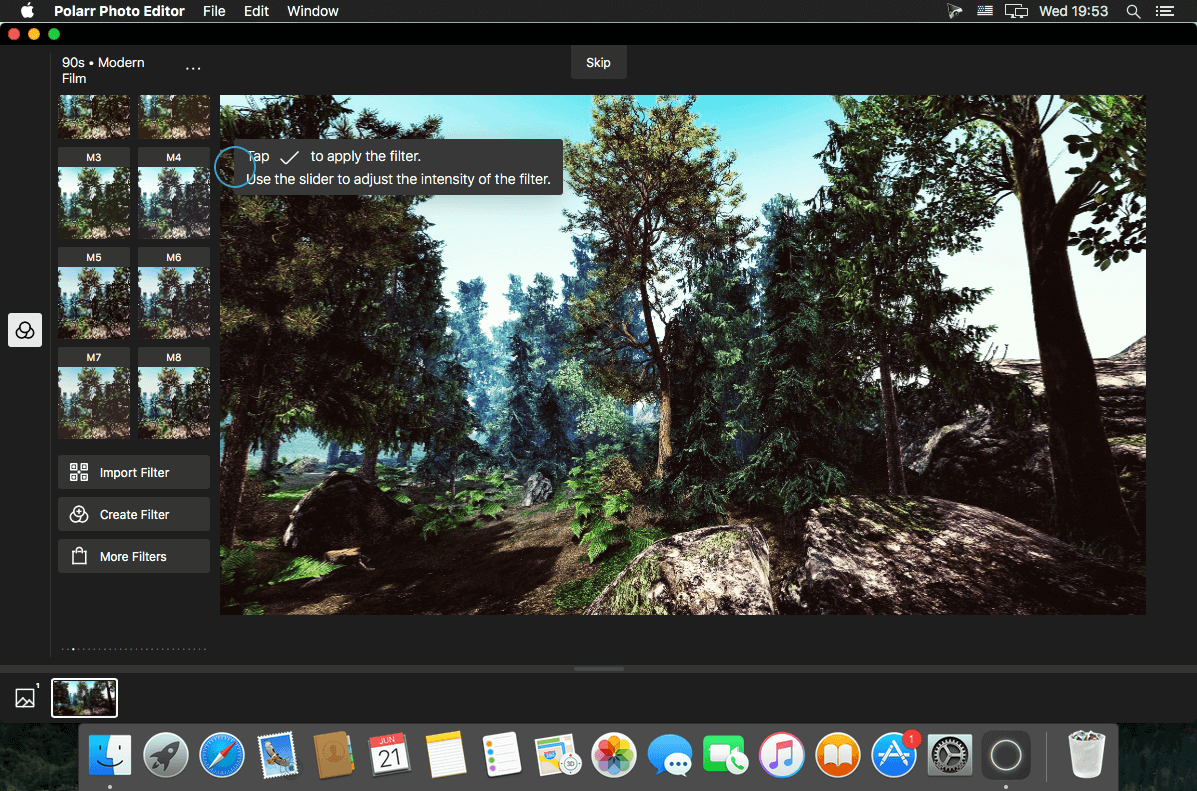This screenshot has height=791, width=1197.
Task: Open Spotlight search in menu bar
Action: coord(1134,11)
